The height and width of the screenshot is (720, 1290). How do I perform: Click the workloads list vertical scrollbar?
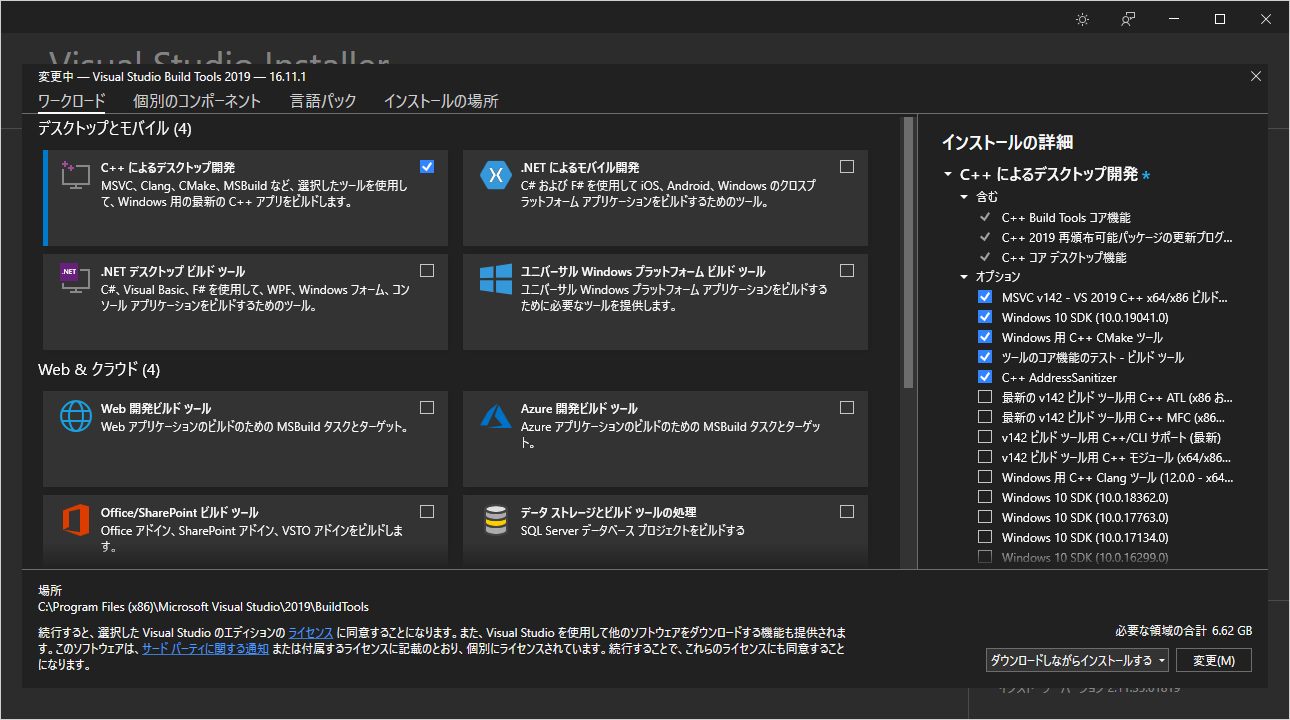908,252
